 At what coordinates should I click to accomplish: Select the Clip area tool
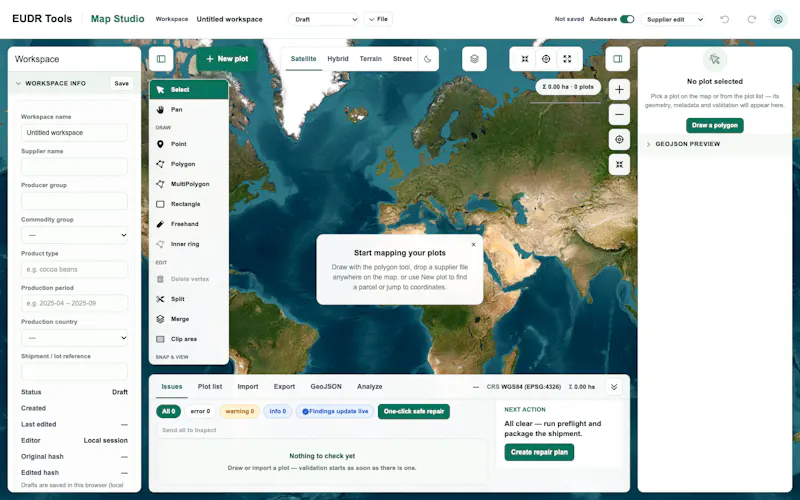click(188, 339)
